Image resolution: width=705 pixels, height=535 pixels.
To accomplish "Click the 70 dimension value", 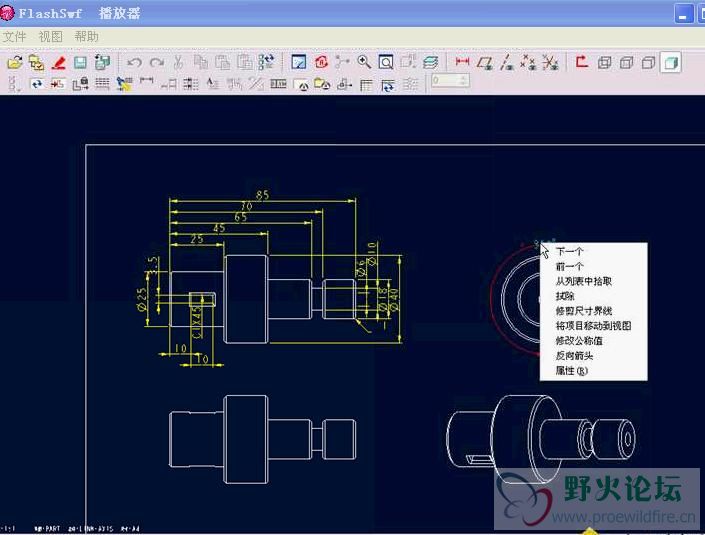I will point(246,206).
